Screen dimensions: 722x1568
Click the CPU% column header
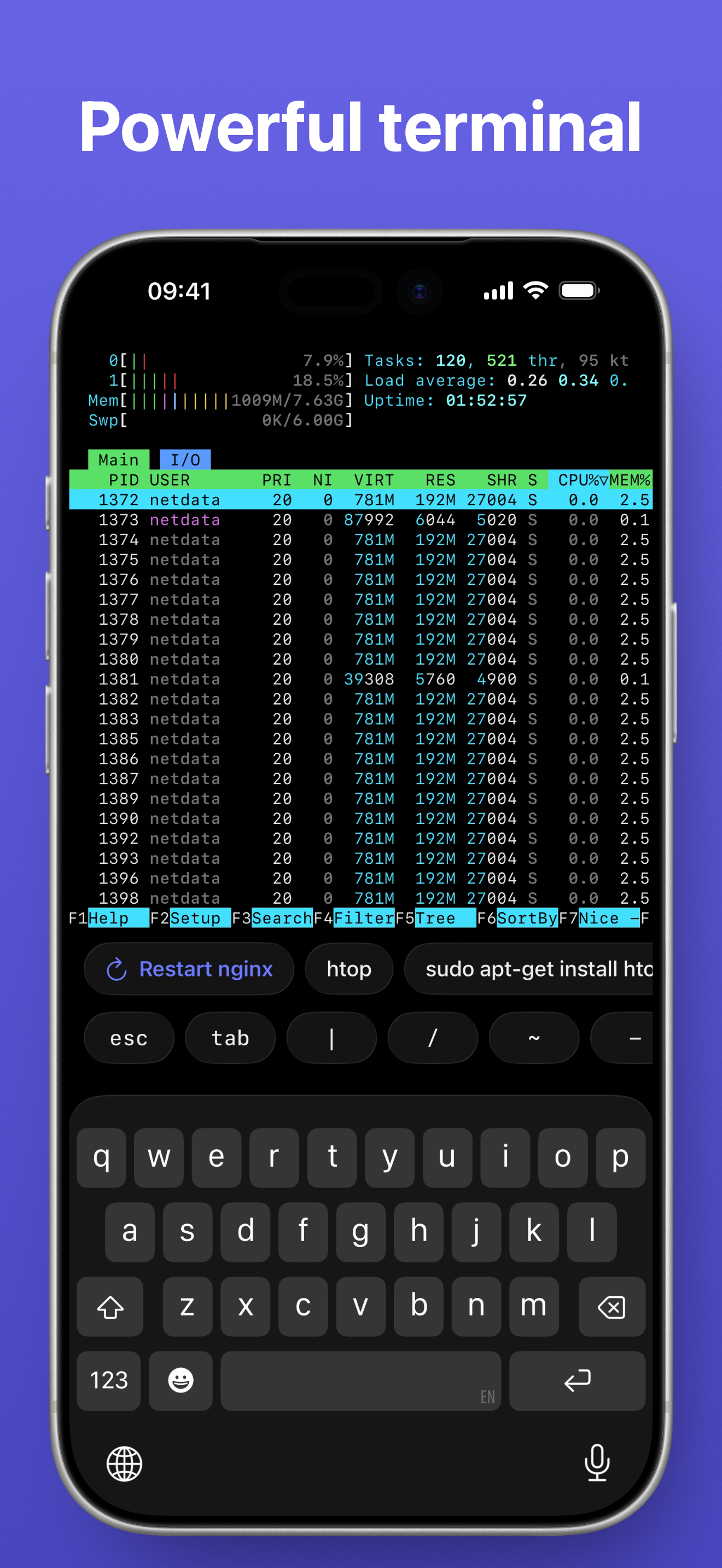[578, 479]
